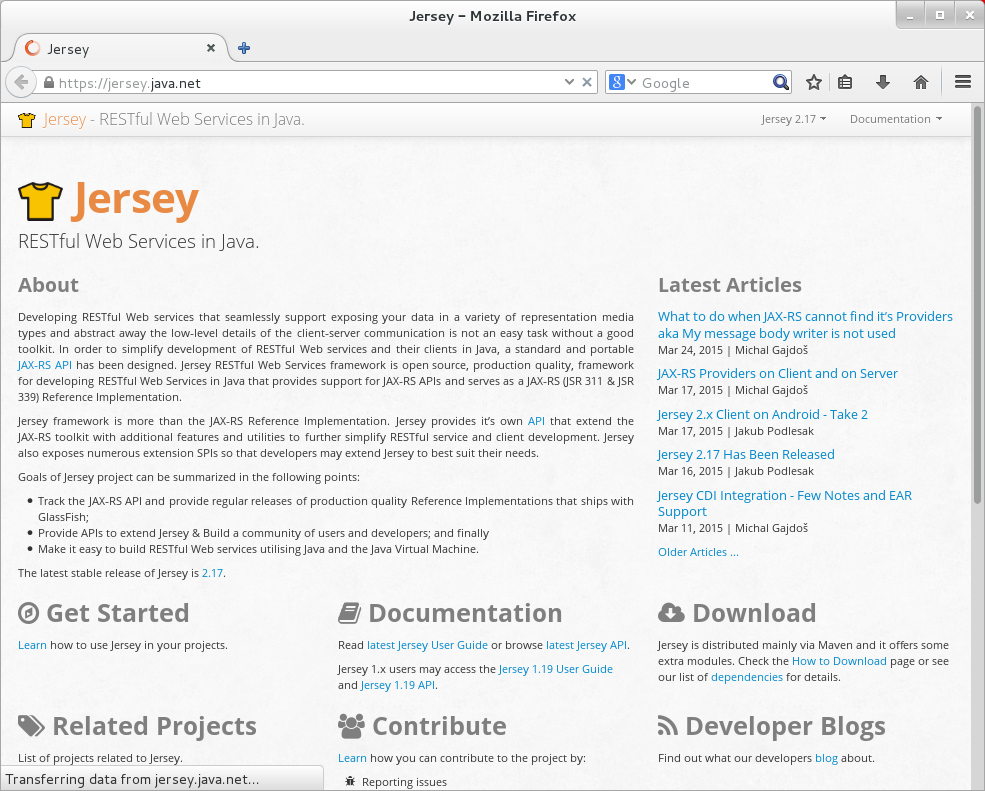This screenshot has width=985, height=791.
Task: Click the Jersey brand link in navbar
Action: [64, 119]
